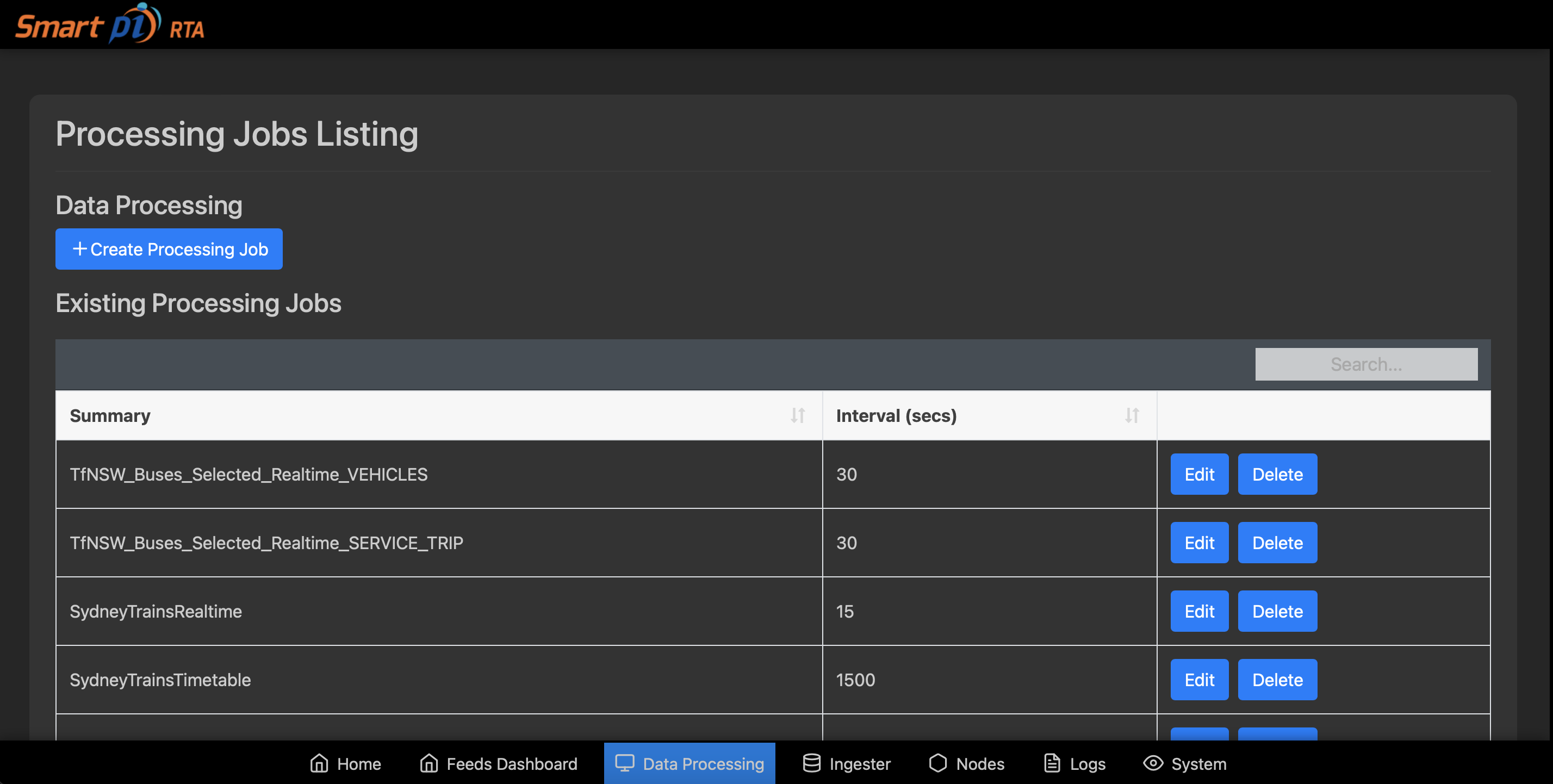Click the Search input field
This screenshot has width=1553, height=784.
pos(1366,364)
